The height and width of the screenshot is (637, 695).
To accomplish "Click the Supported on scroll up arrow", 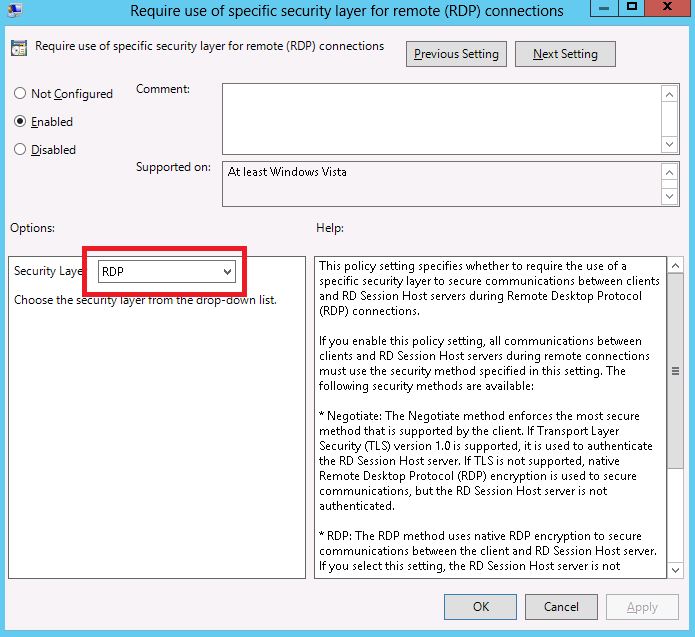I will click(670, 172).
